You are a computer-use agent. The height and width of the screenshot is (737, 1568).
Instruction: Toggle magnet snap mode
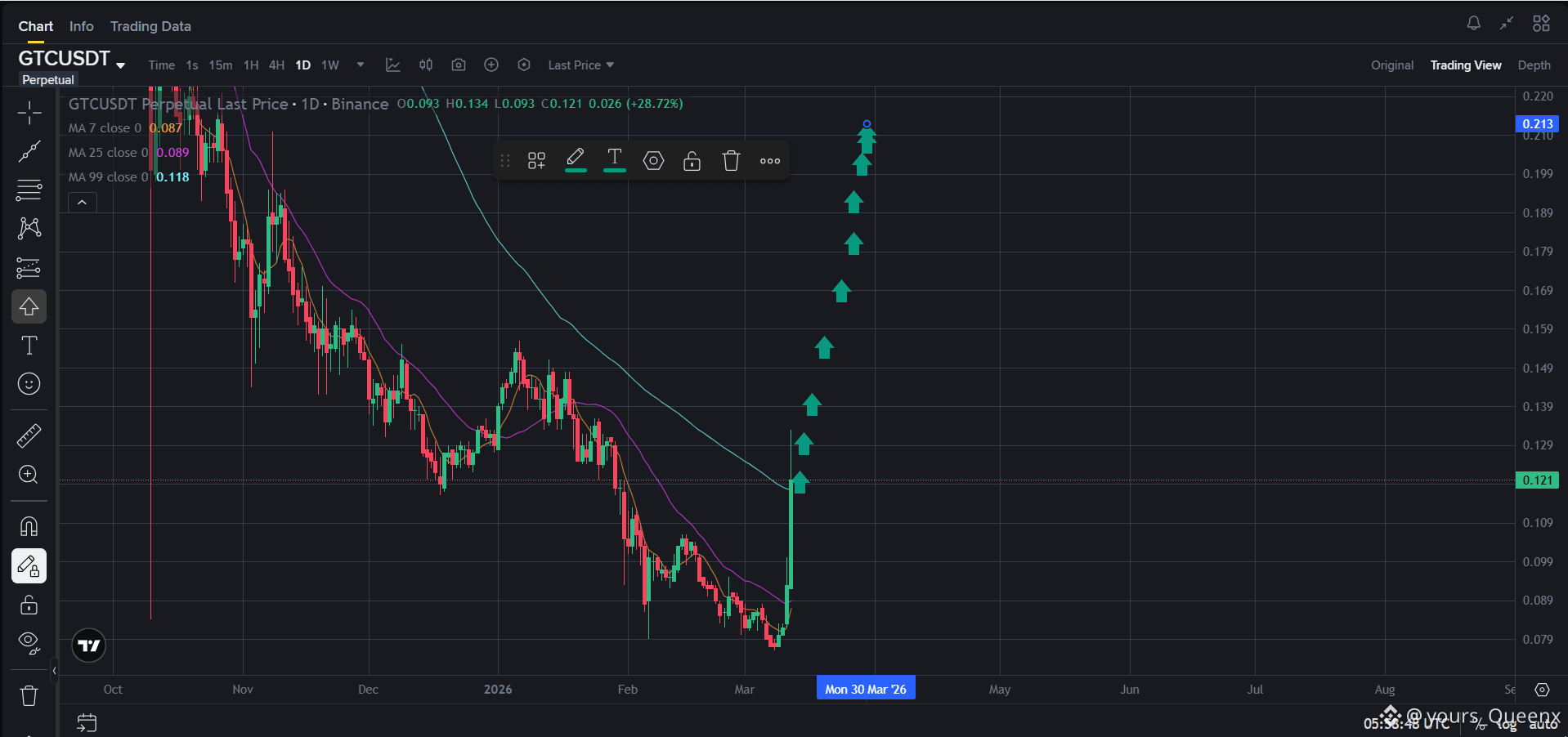tap(29, 526)
